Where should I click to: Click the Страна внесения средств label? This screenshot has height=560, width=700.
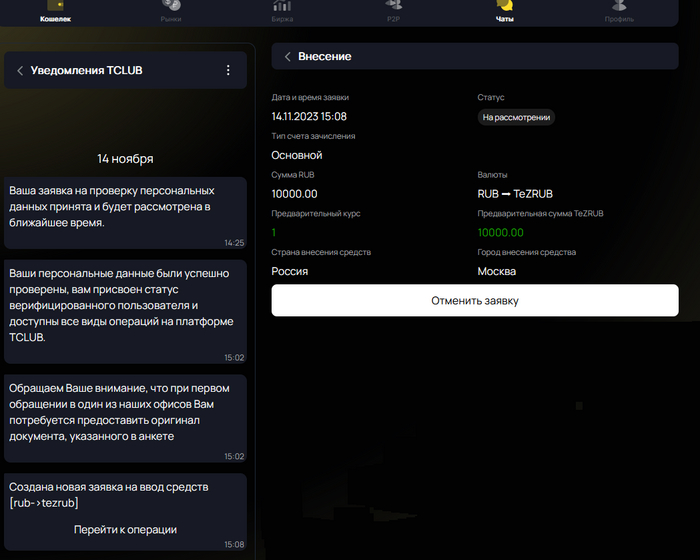321,252
